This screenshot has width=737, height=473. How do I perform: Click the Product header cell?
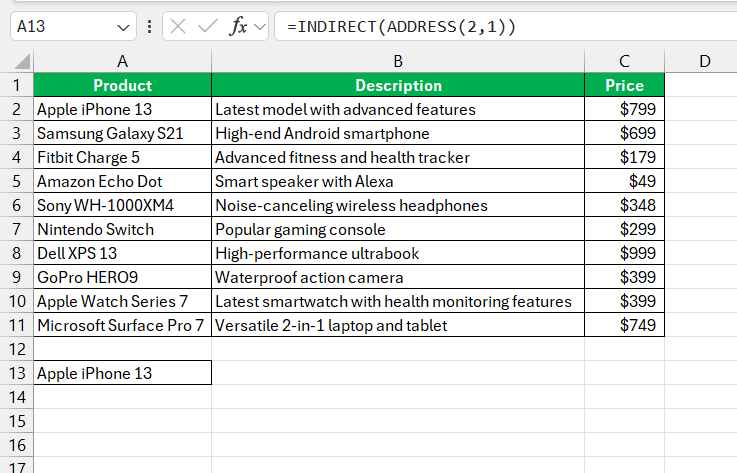click(122, 85)
